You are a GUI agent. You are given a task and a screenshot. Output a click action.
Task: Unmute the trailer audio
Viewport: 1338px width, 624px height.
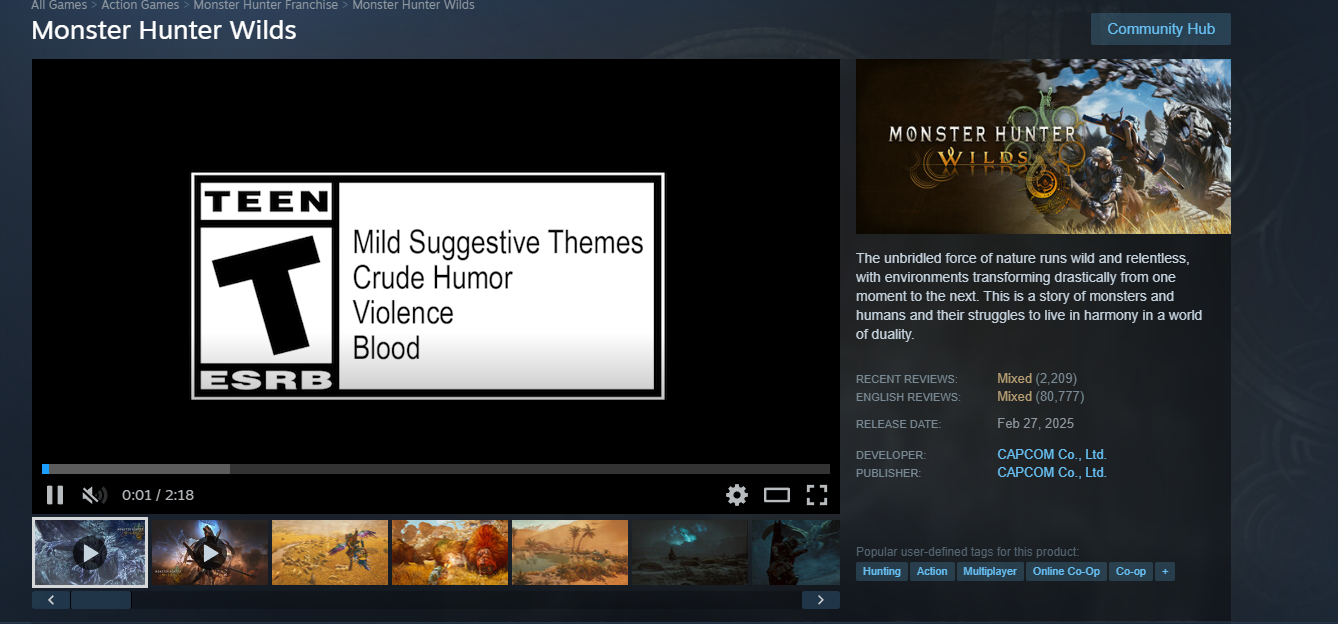coord(94,494)
